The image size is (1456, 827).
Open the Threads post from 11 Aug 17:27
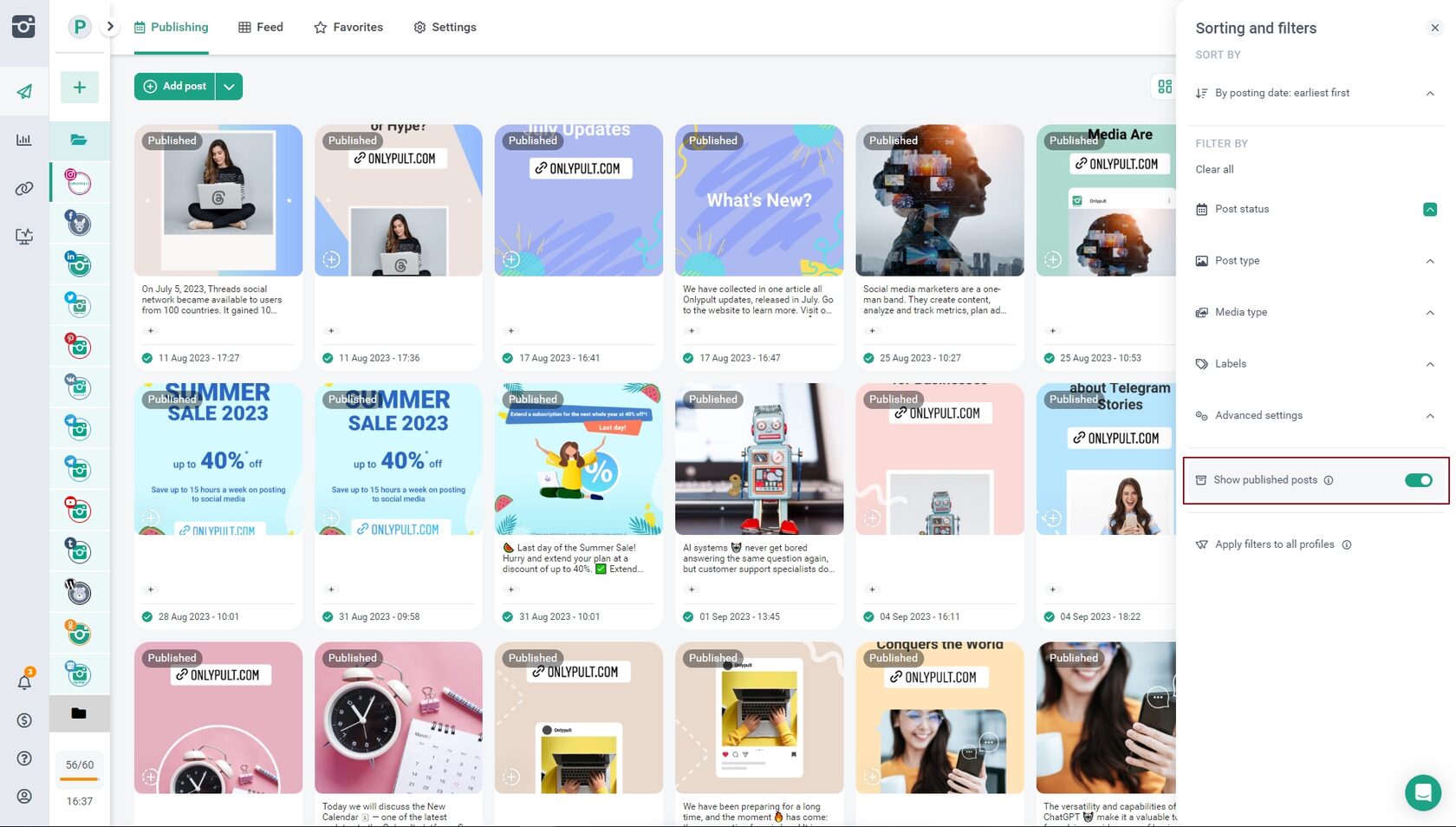click(218, 200)
